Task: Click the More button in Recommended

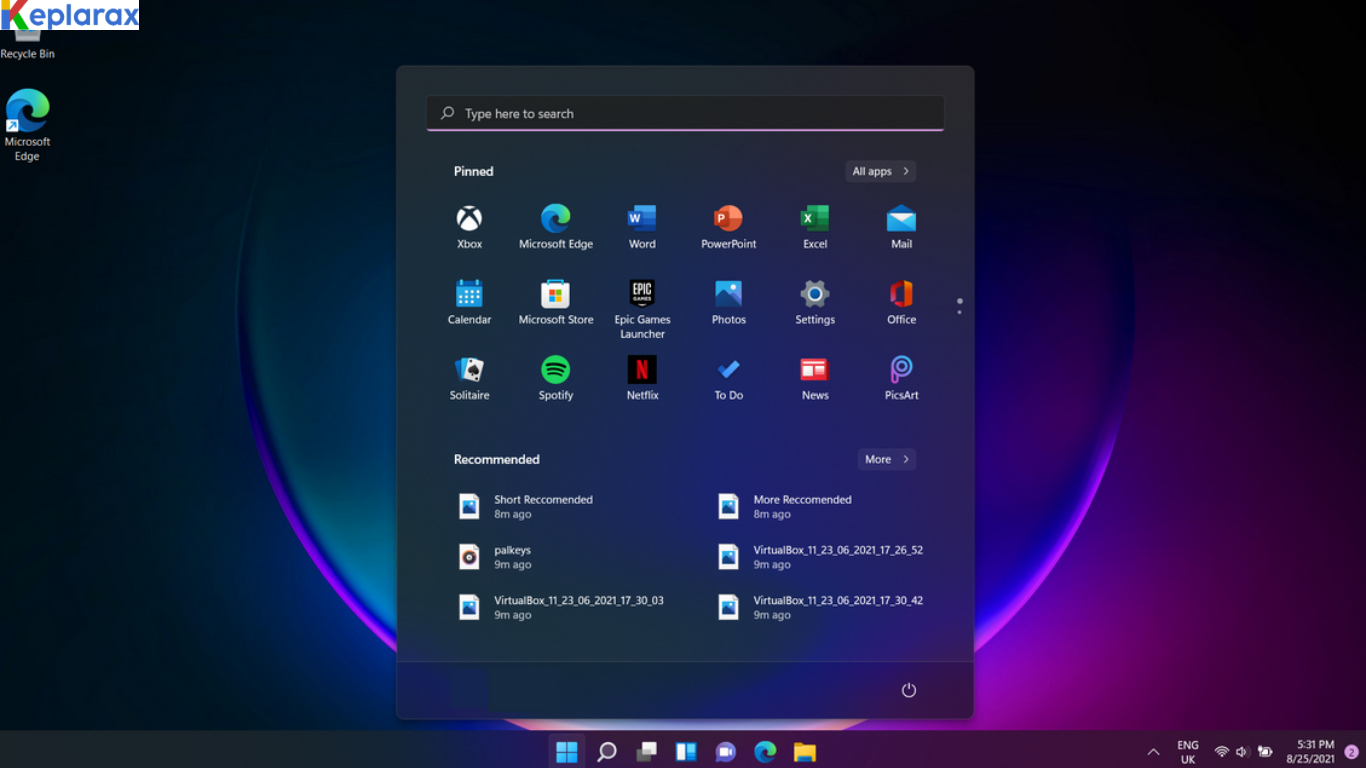Action: point(887,459)
